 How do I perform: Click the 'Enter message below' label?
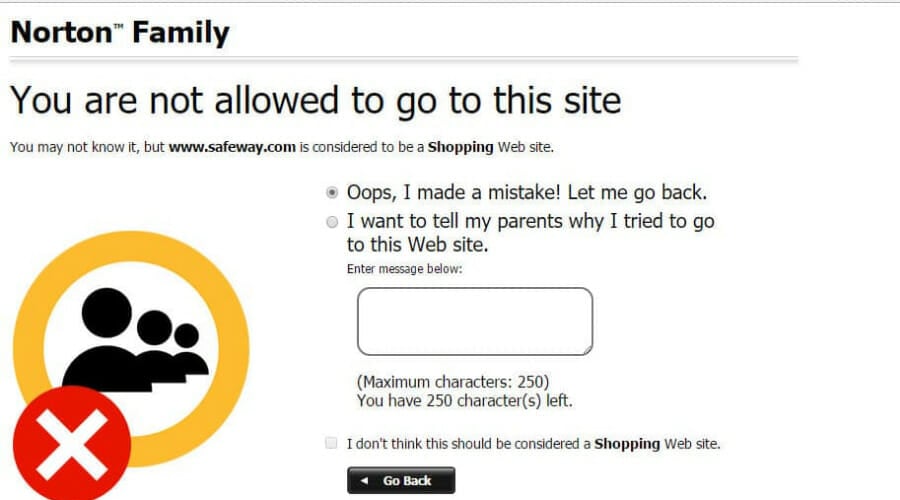pos(404,269)
